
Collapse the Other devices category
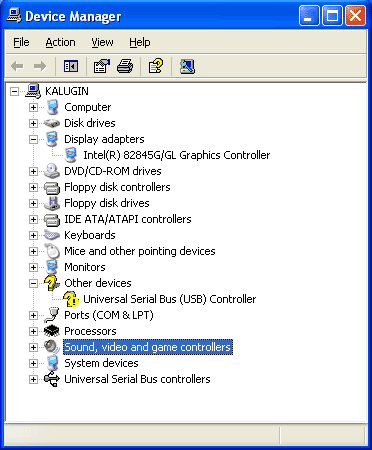33,283
